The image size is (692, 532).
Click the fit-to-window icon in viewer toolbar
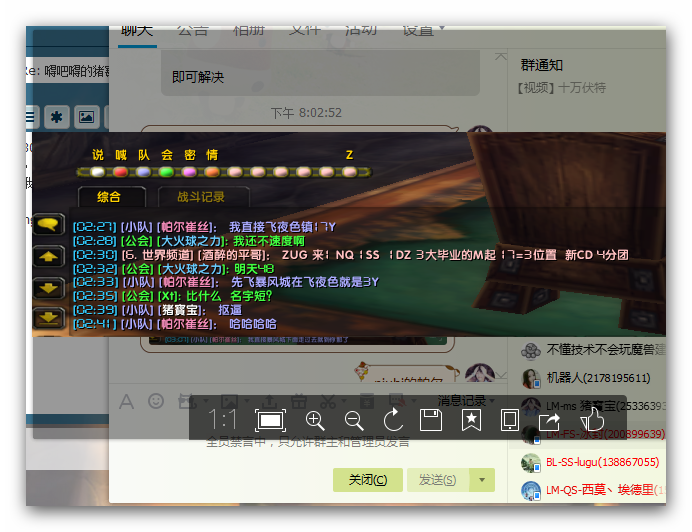[269, 420]
